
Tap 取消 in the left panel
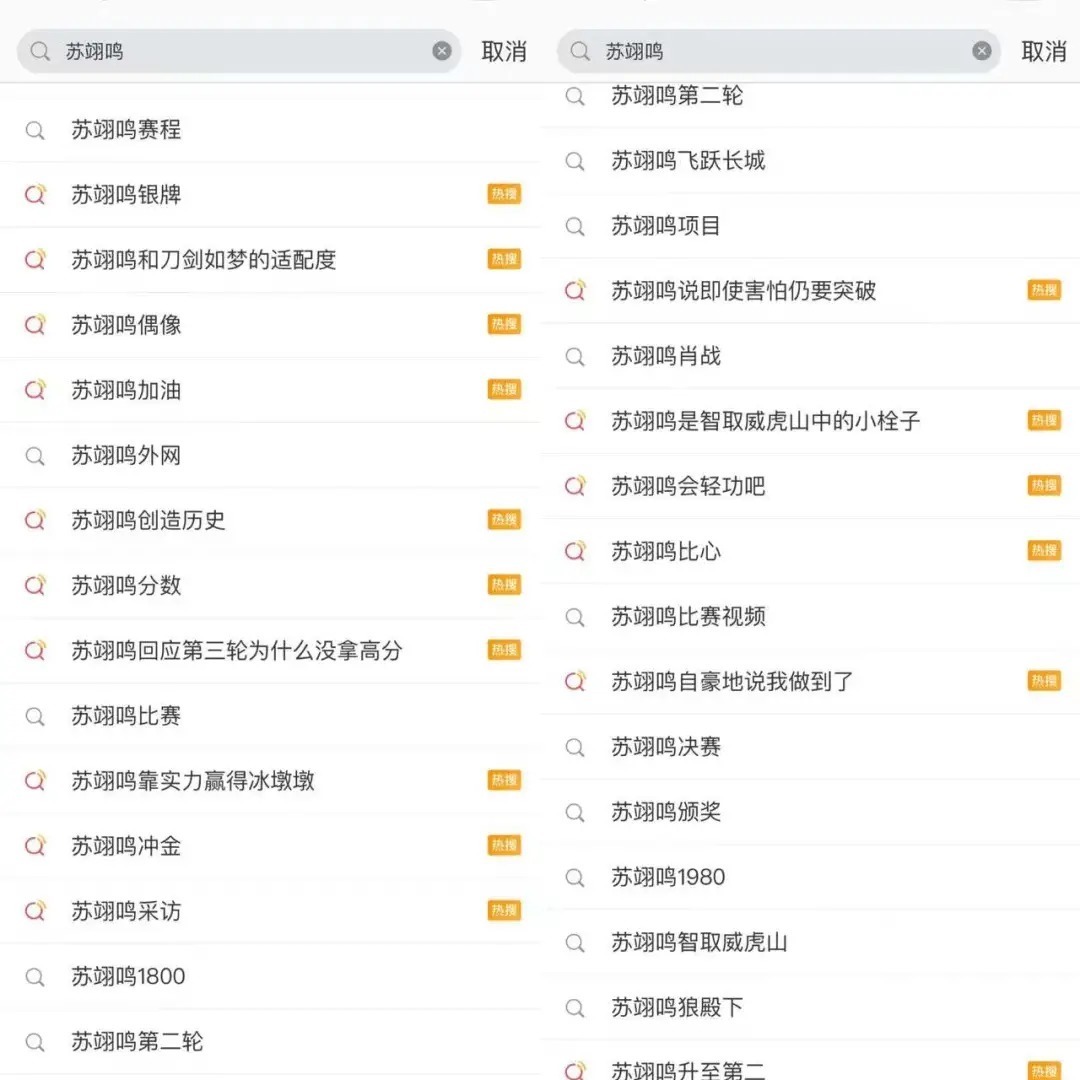tap(503, 51)
